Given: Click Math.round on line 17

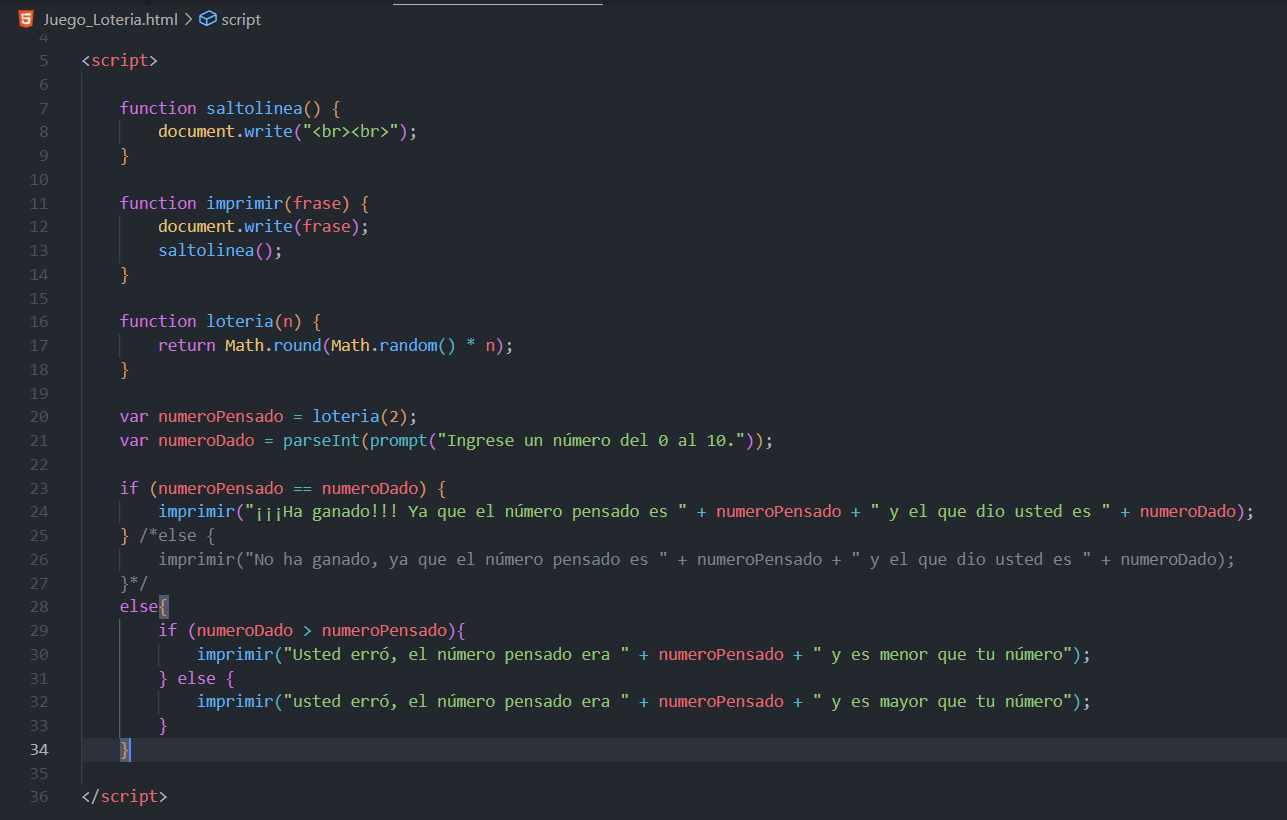Looking at the screenshot, I should coord(273,345).
